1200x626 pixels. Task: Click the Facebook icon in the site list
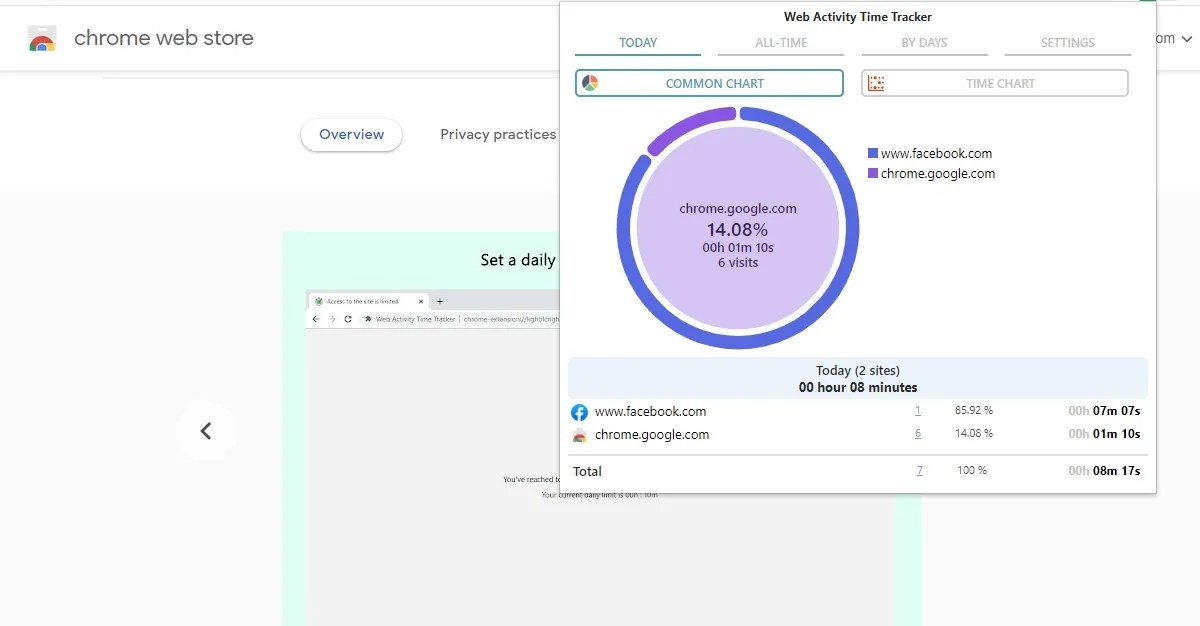click(580, 411)
